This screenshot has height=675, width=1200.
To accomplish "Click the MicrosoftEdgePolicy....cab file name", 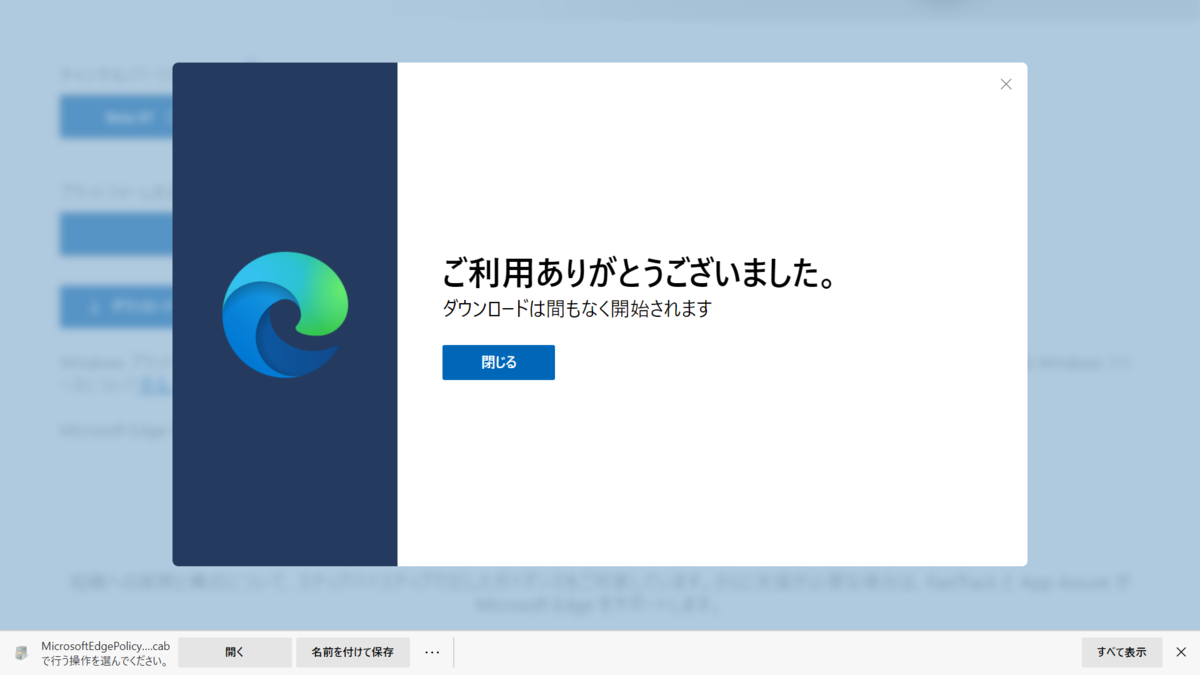I will coord(105,646).
